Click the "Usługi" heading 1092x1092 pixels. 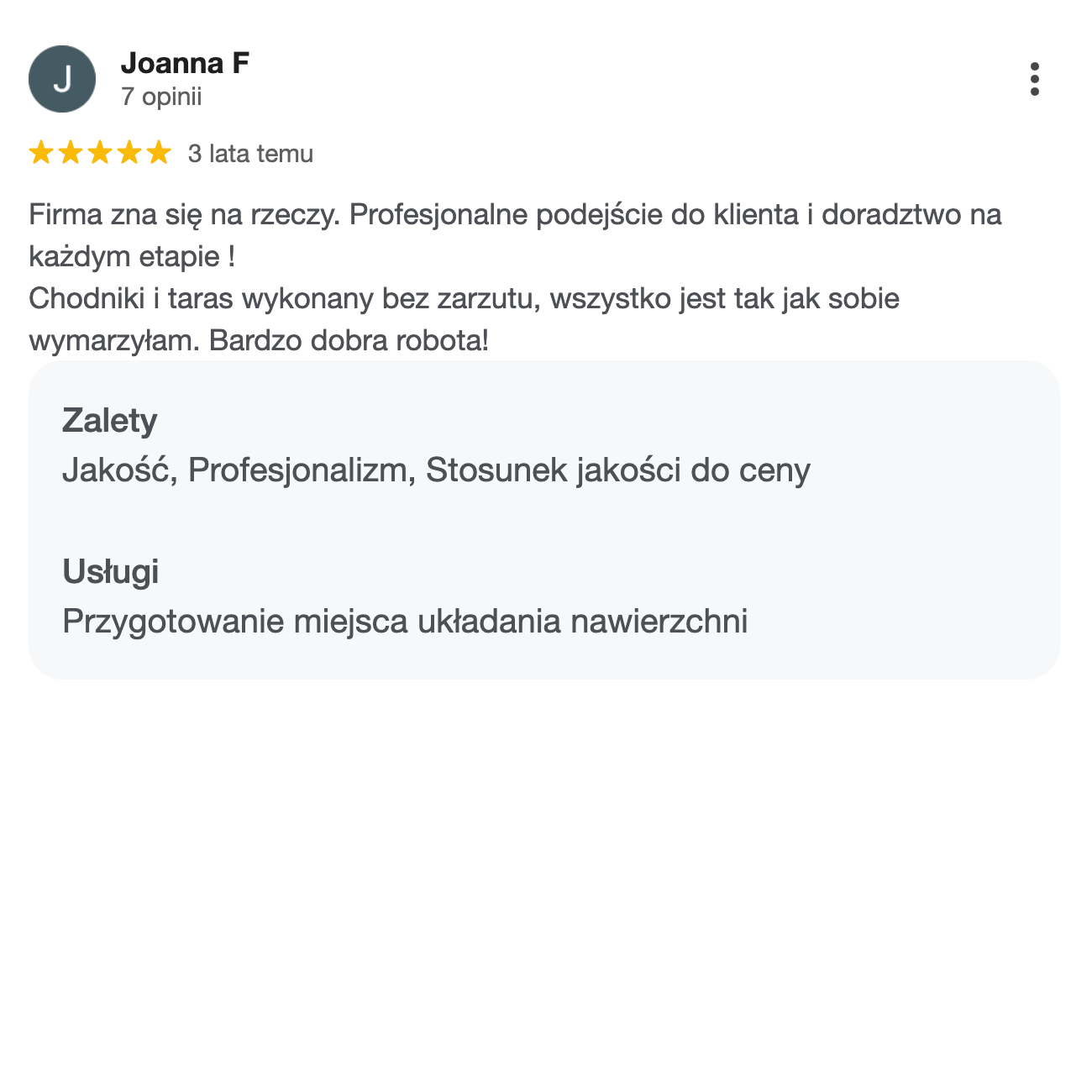coord(110,572)
